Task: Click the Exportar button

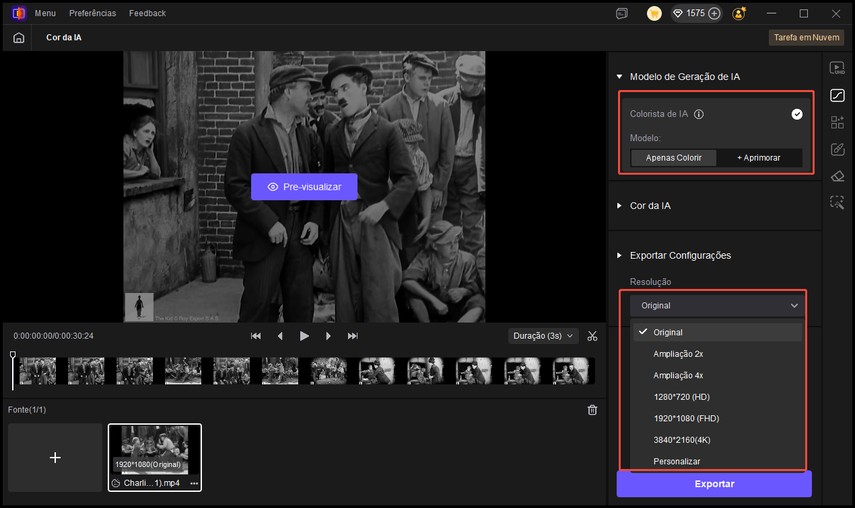Action: 714,484
